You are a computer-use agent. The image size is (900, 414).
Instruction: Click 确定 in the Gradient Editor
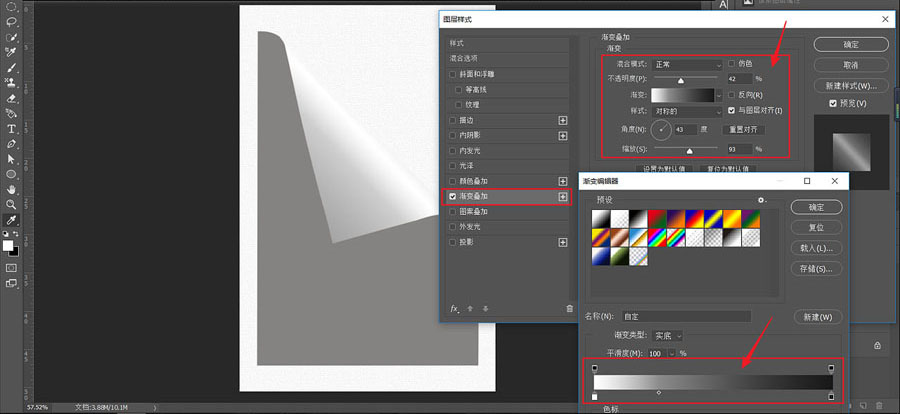(816, 207)
